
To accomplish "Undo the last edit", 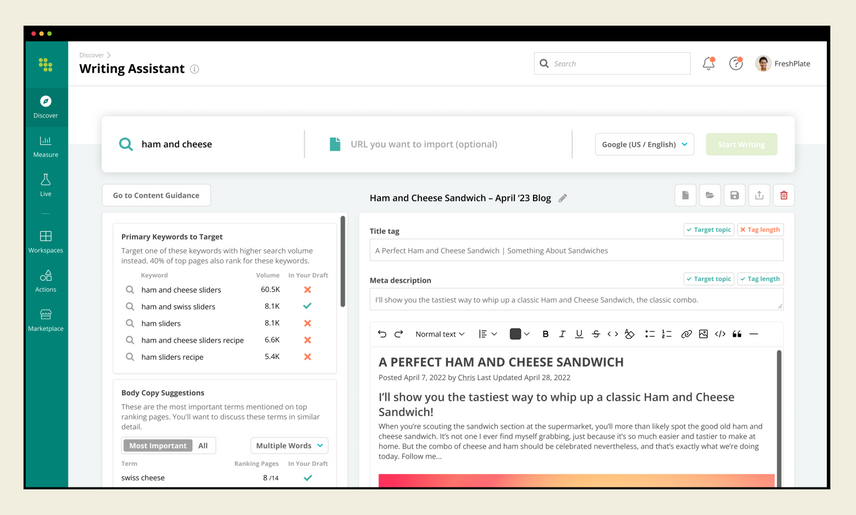I will 382,334.
